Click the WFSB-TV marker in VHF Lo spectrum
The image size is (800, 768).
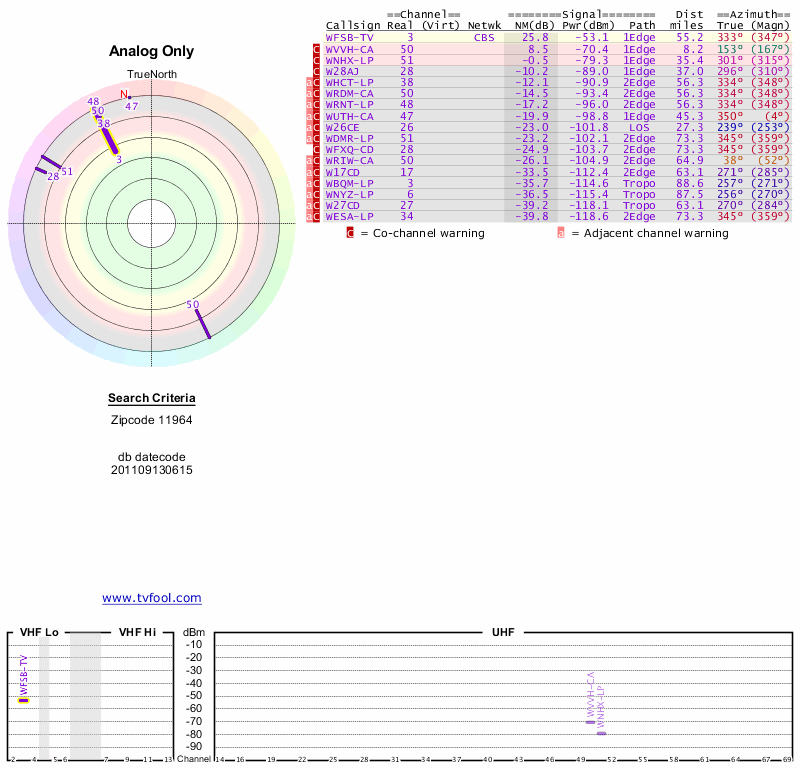[24, 700]
